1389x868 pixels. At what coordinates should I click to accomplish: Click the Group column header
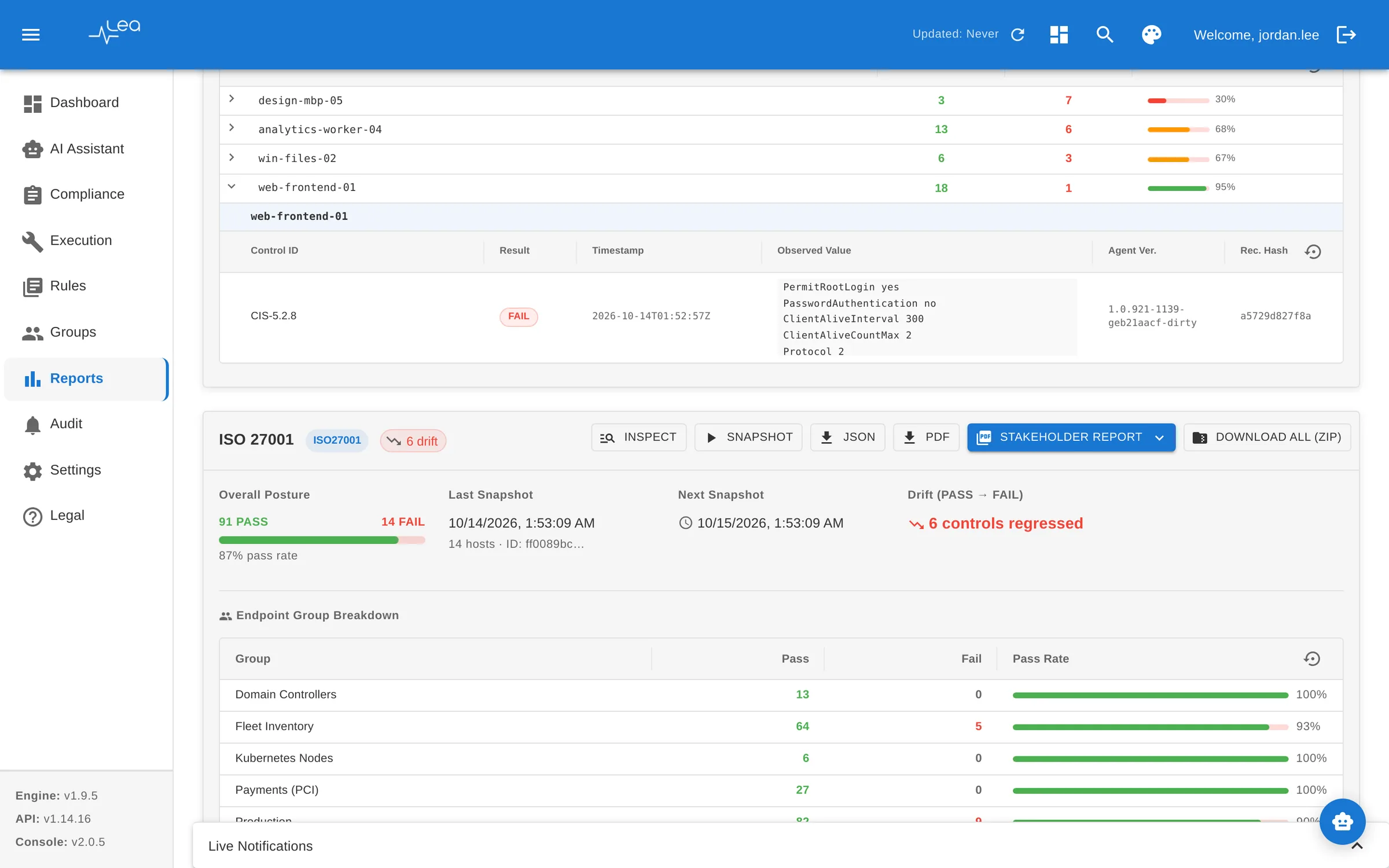(253, 659)
